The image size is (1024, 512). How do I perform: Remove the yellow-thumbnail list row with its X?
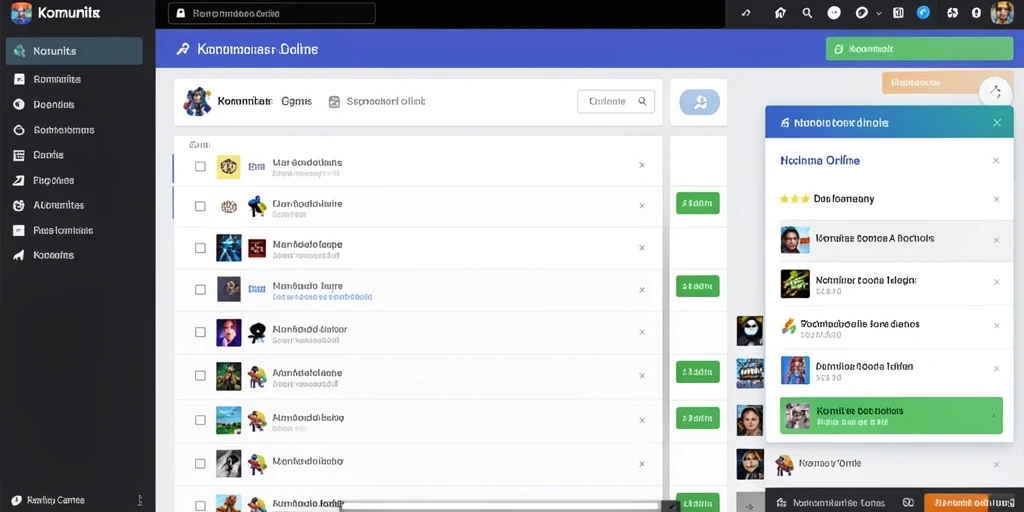(641, 165)
